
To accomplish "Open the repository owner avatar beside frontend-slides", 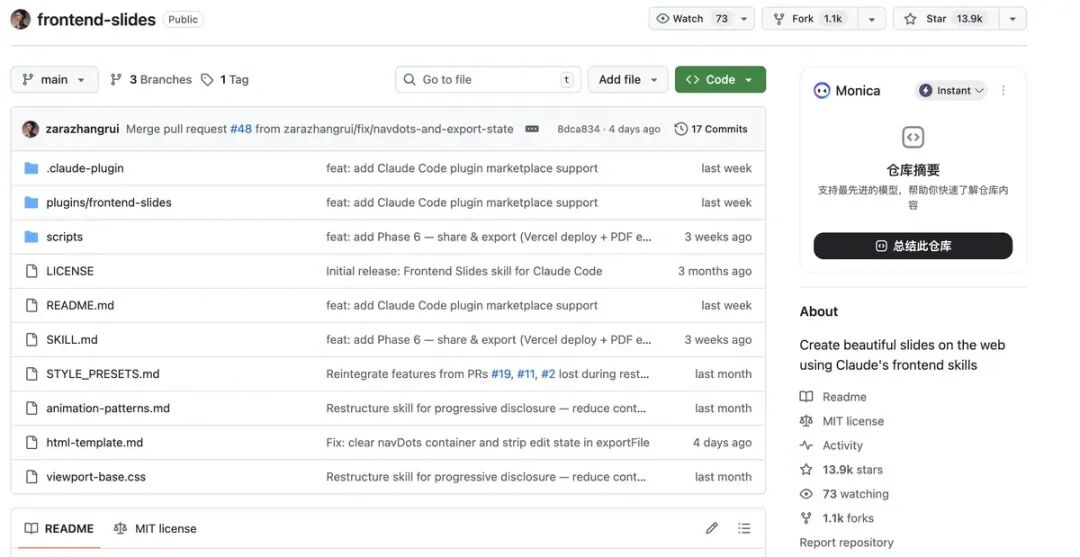I will pyautogui.click(x=20, y=19).
